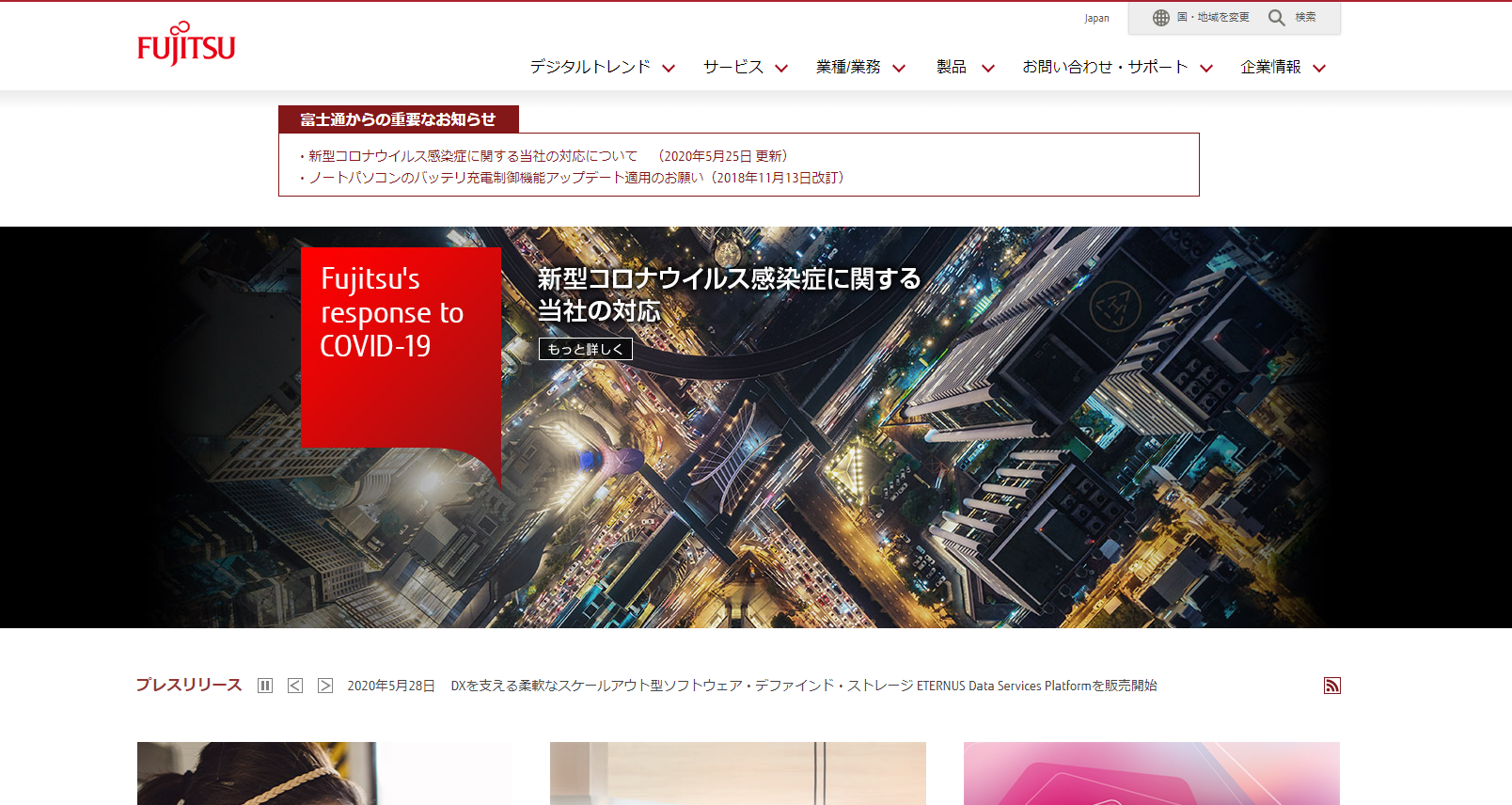Open the press release RSS feed icon
This screenshot has height=805, width=1512.
(1331, 686)
